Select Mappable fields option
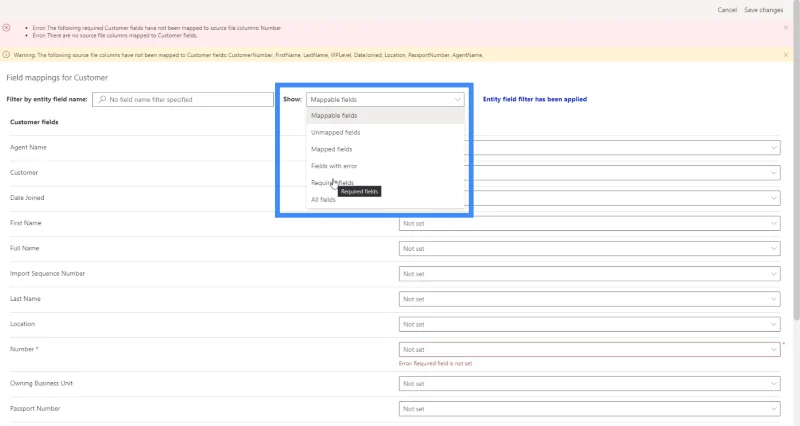 (385, 115)
